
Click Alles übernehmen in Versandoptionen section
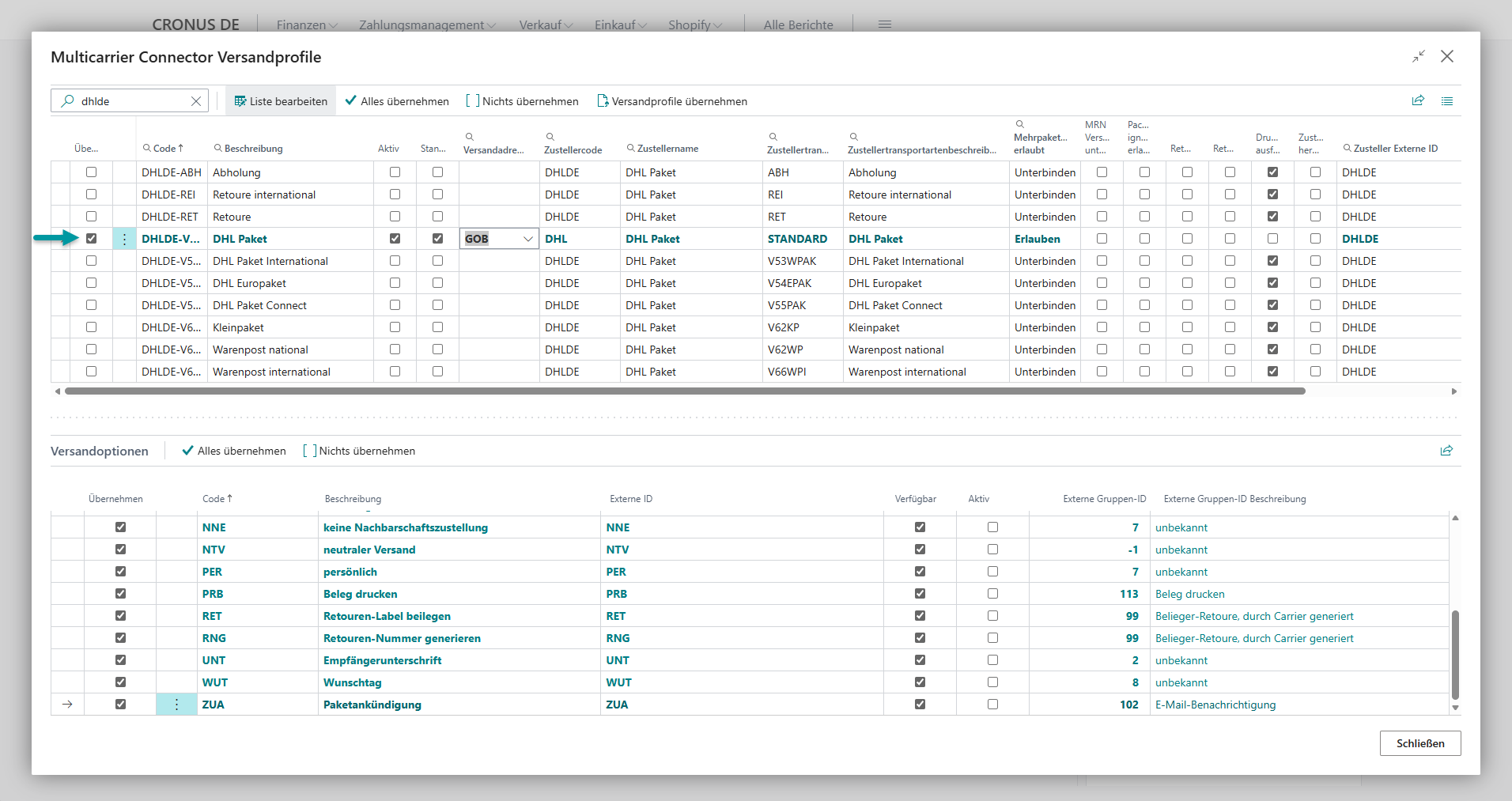(234, 451)
